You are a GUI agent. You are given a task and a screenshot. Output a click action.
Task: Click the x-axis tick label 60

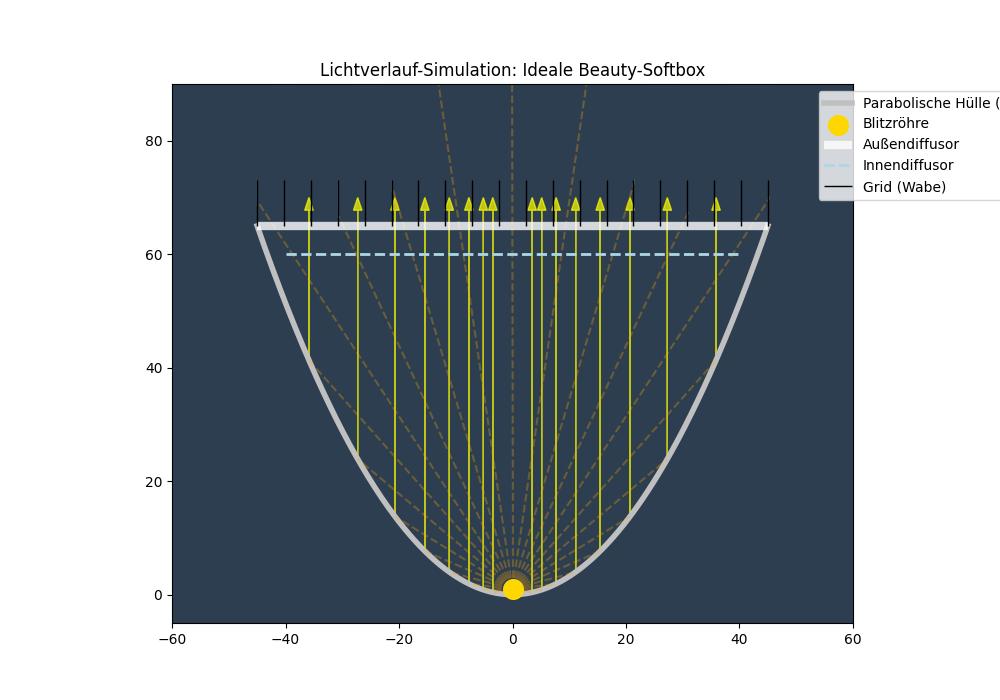[x=853, y=638]
